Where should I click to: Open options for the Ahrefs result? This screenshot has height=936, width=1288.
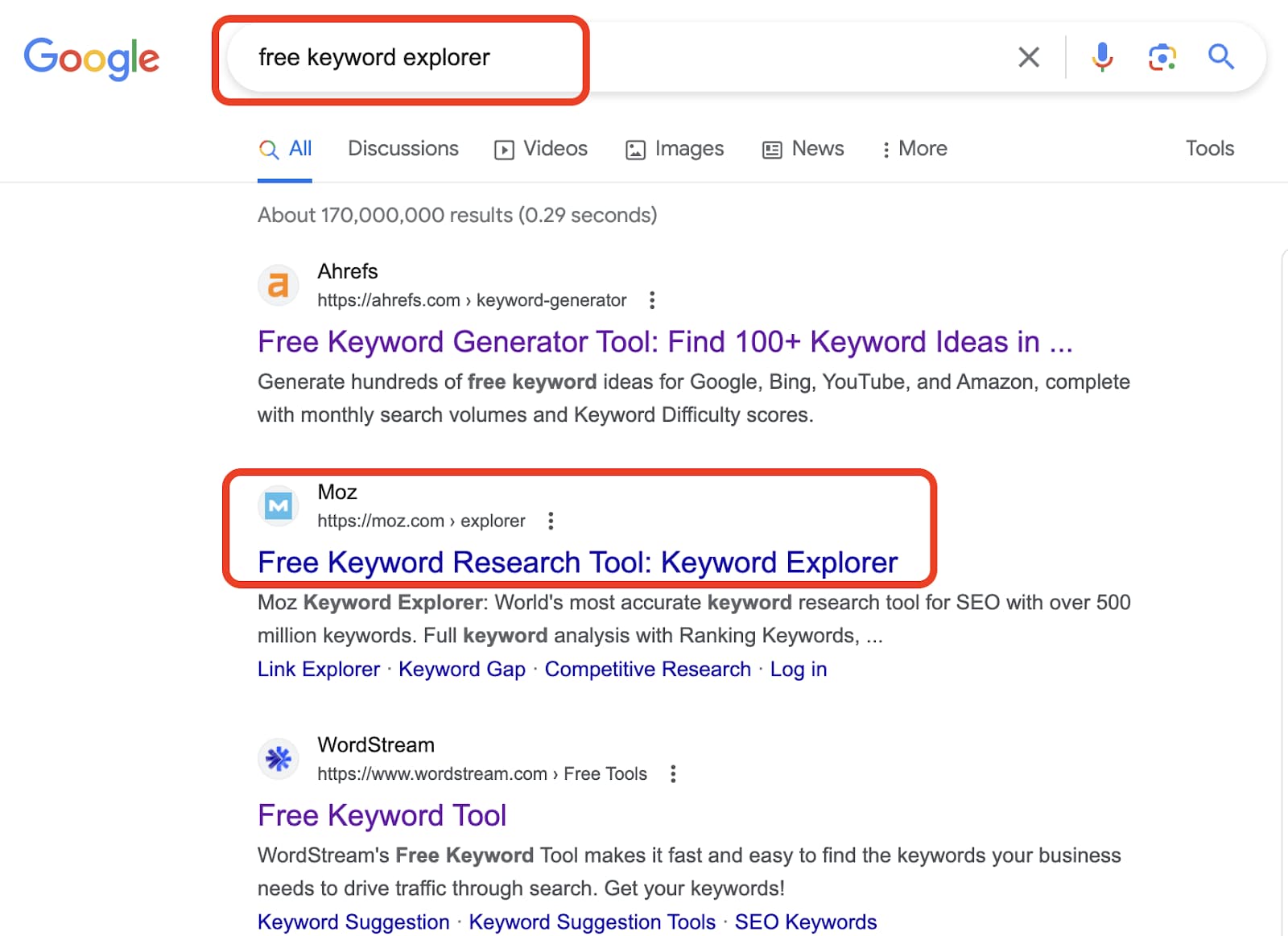[651, 299]
